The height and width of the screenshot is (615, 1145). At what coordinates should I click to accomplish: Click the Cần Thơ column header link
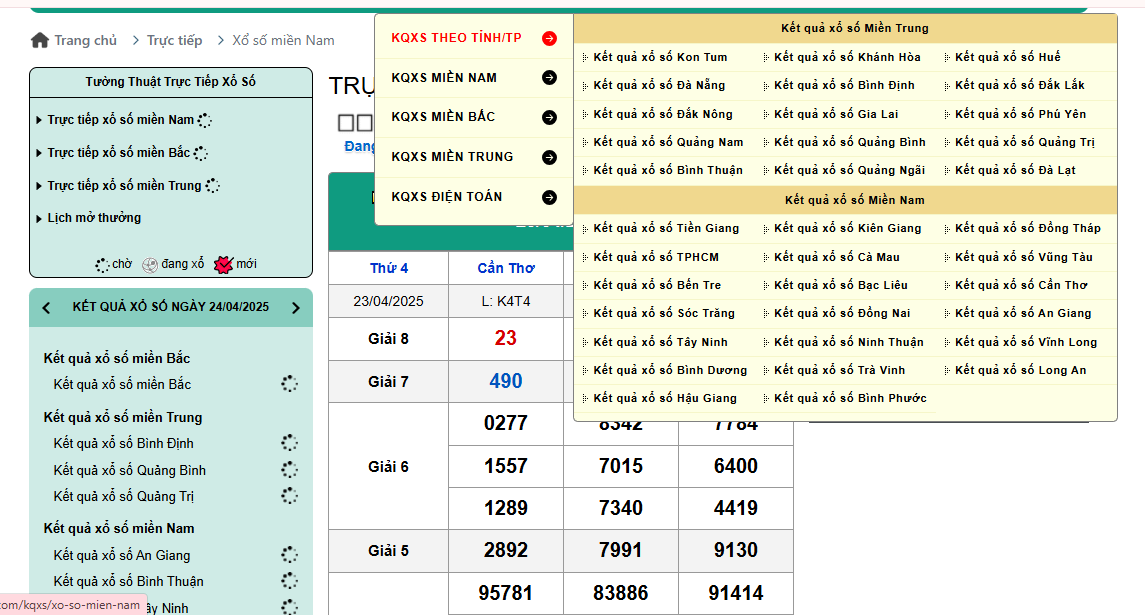505,268
